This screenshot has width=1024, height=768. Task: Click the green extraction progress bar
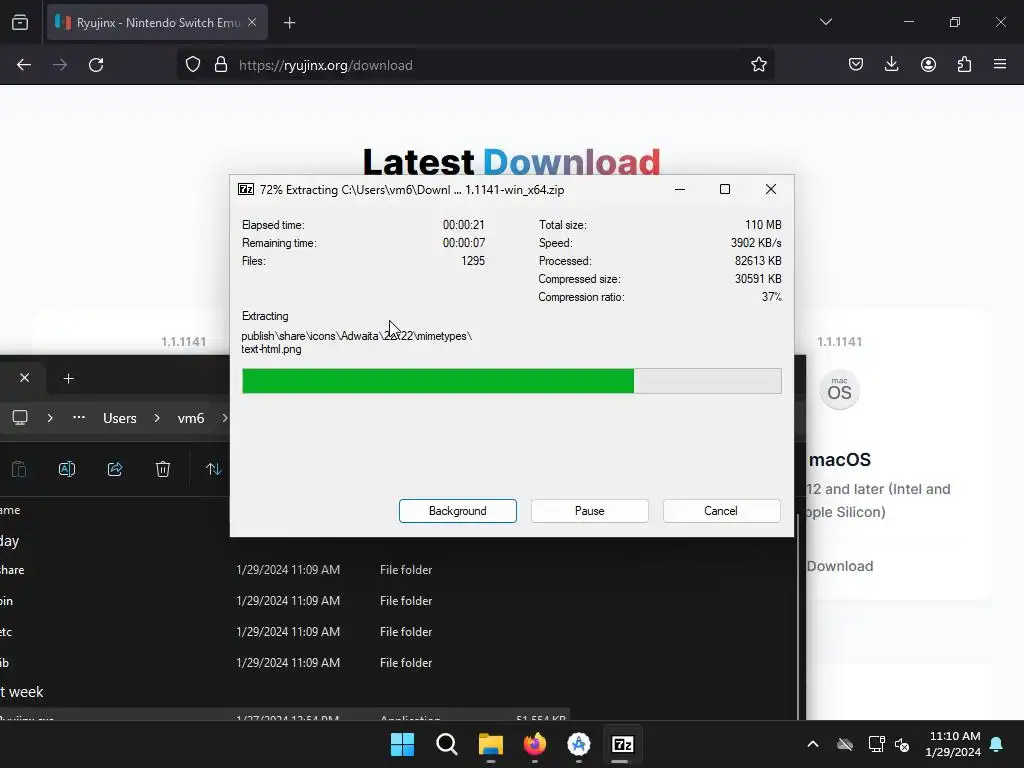pyautogui.click(x=511, y=381)
